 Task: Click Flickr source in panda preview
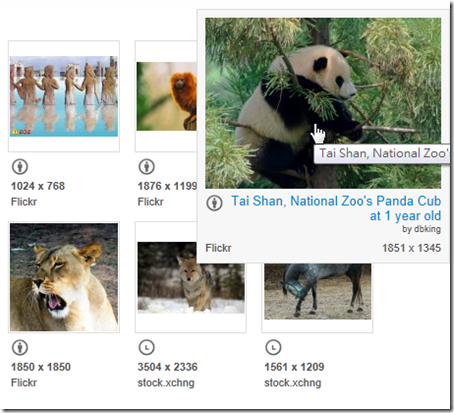click(x=218, y=248)
